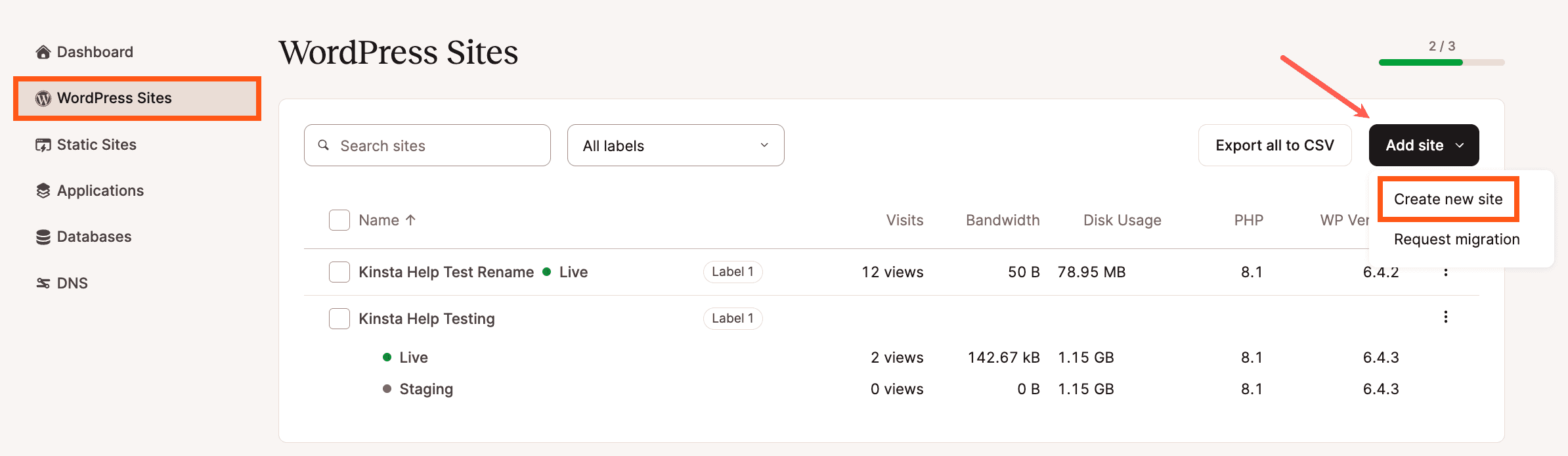Click the Static Sites icon

43,145
